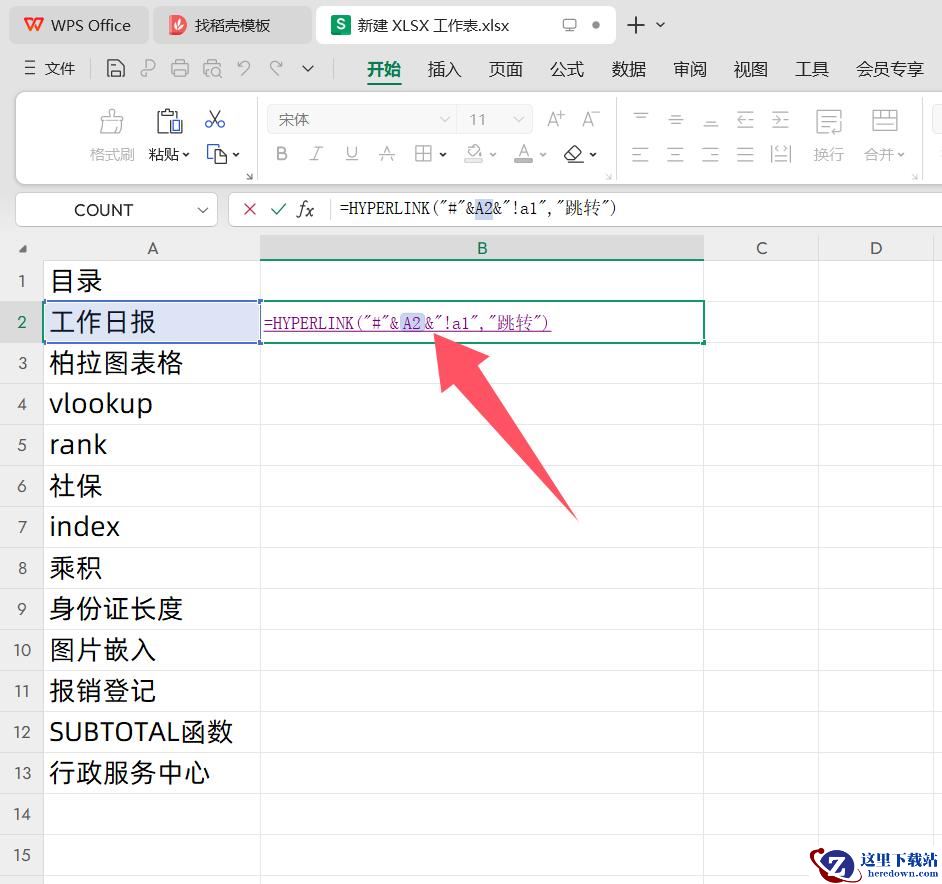The height and width of the screenshot is (884, 942).
Task: Toggle Underline formatting
Action: [x=351, y=154]
